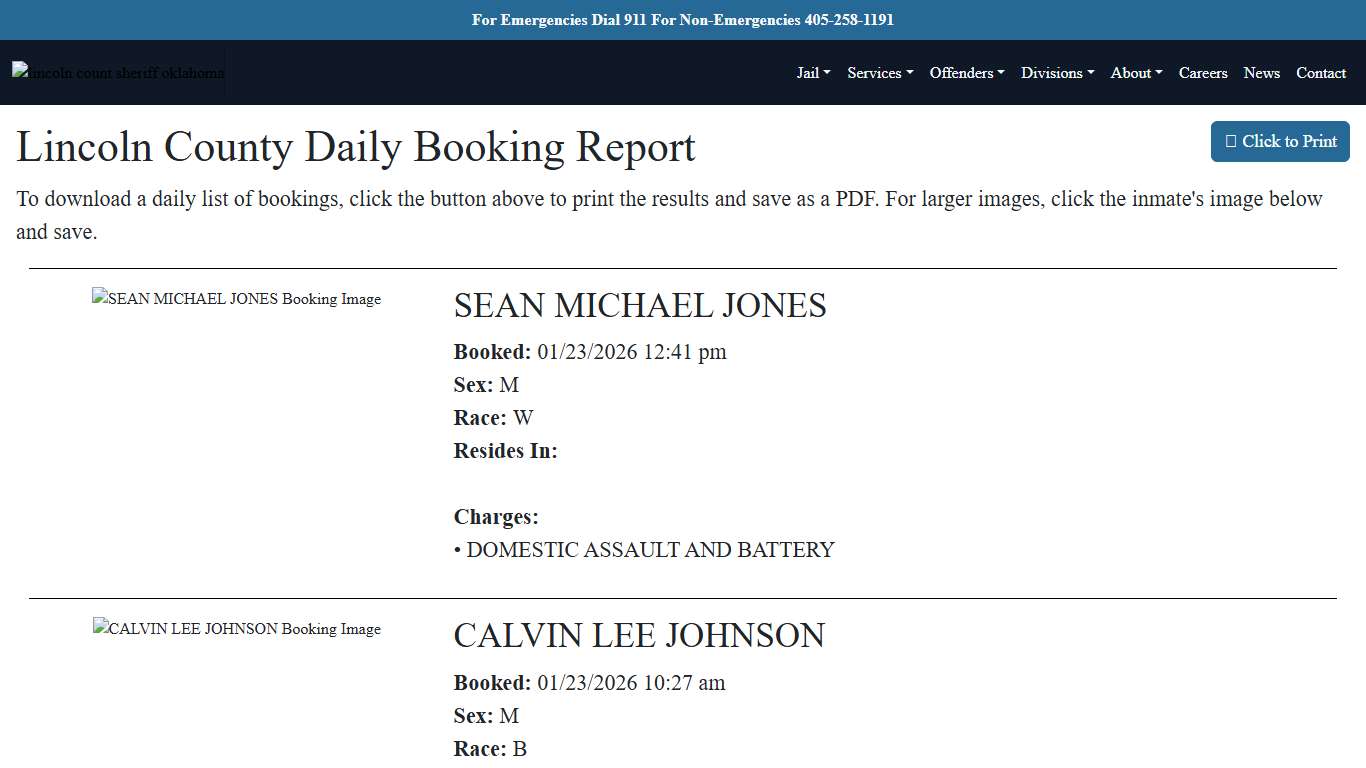Image resolution: width=1366 pixels, height=768 pixels.
Task: Click SEAN MICHAEL JONES name heading
Action: (640, 306)
